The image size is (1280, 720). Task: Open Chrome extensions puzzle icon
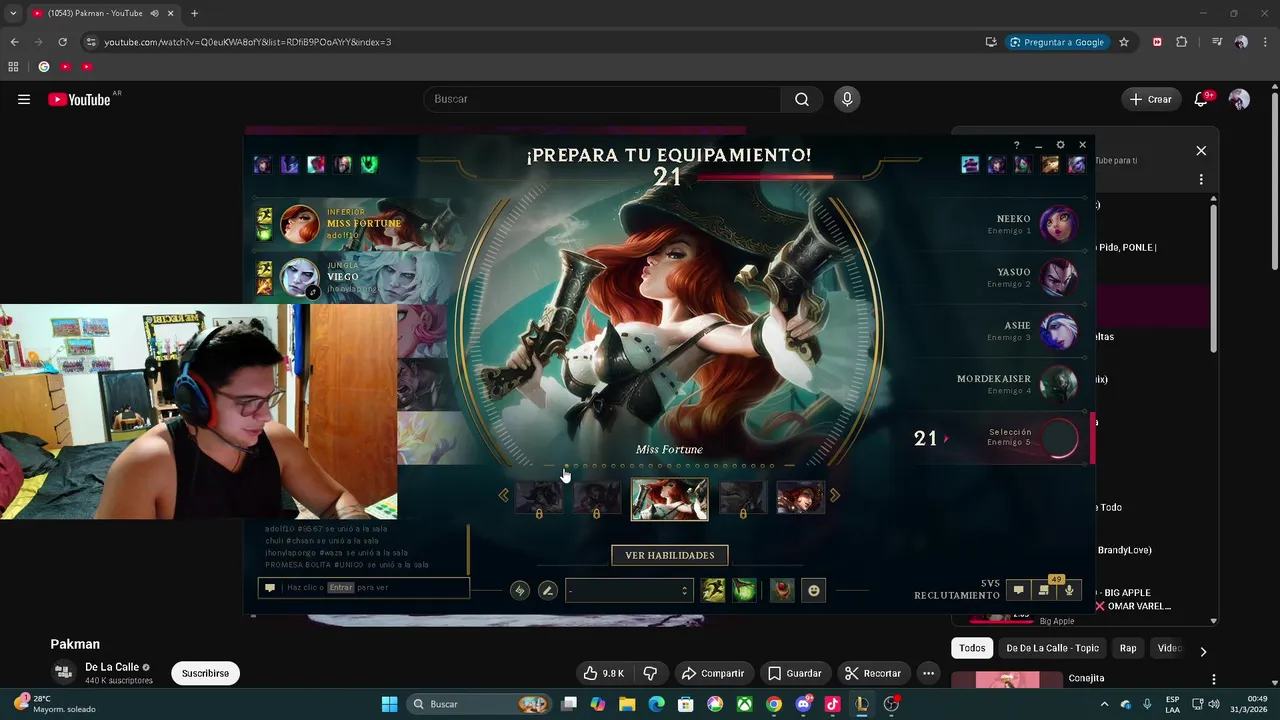(x=1182, y=42)
